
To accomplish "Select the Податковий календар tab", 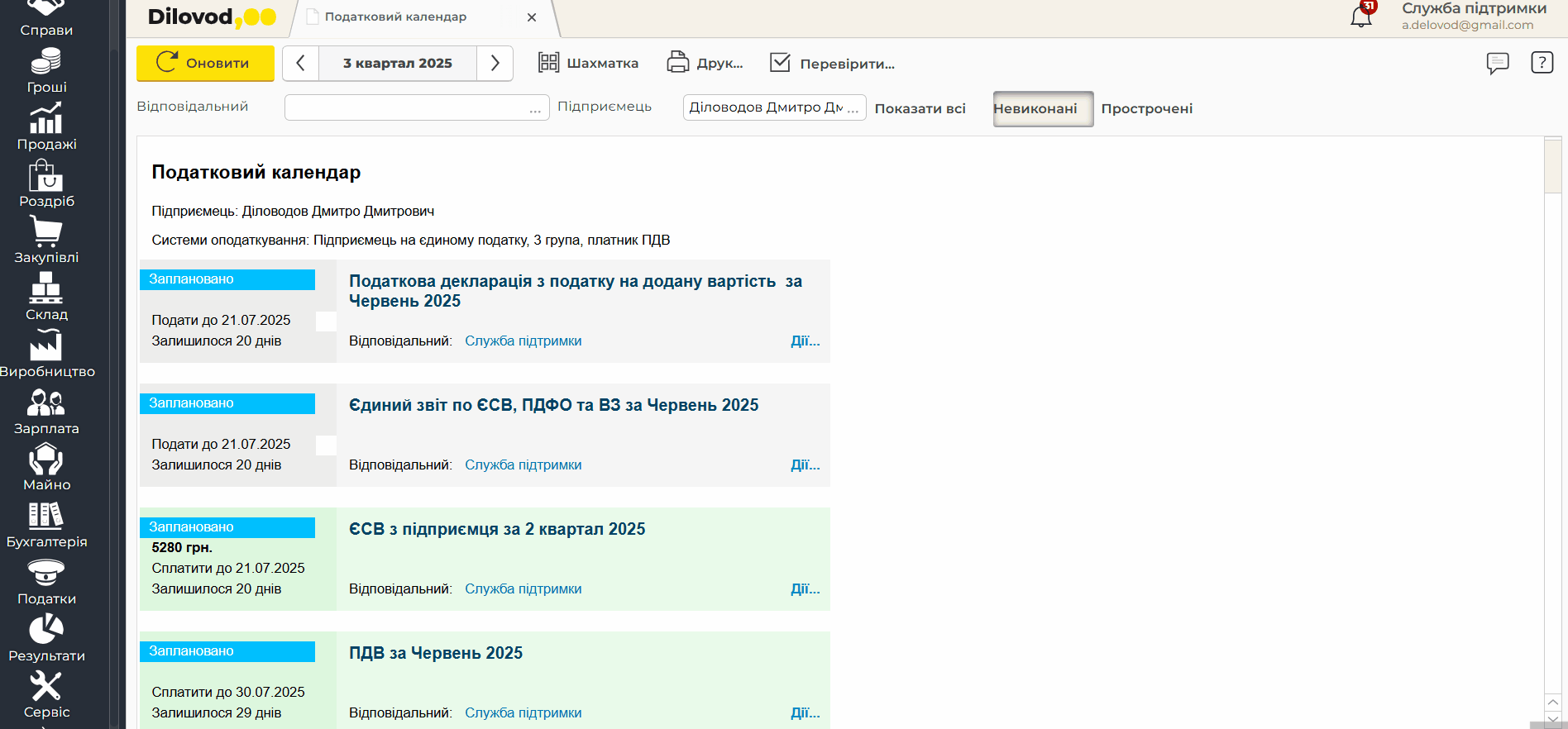I will point(395,17).
